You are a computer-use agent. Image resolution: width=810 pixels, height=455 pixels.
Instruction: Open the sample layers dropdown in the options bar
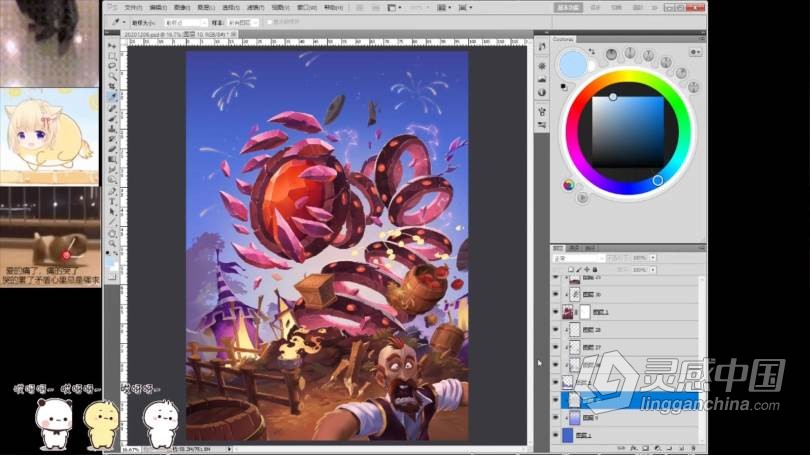tap(242, 23)
